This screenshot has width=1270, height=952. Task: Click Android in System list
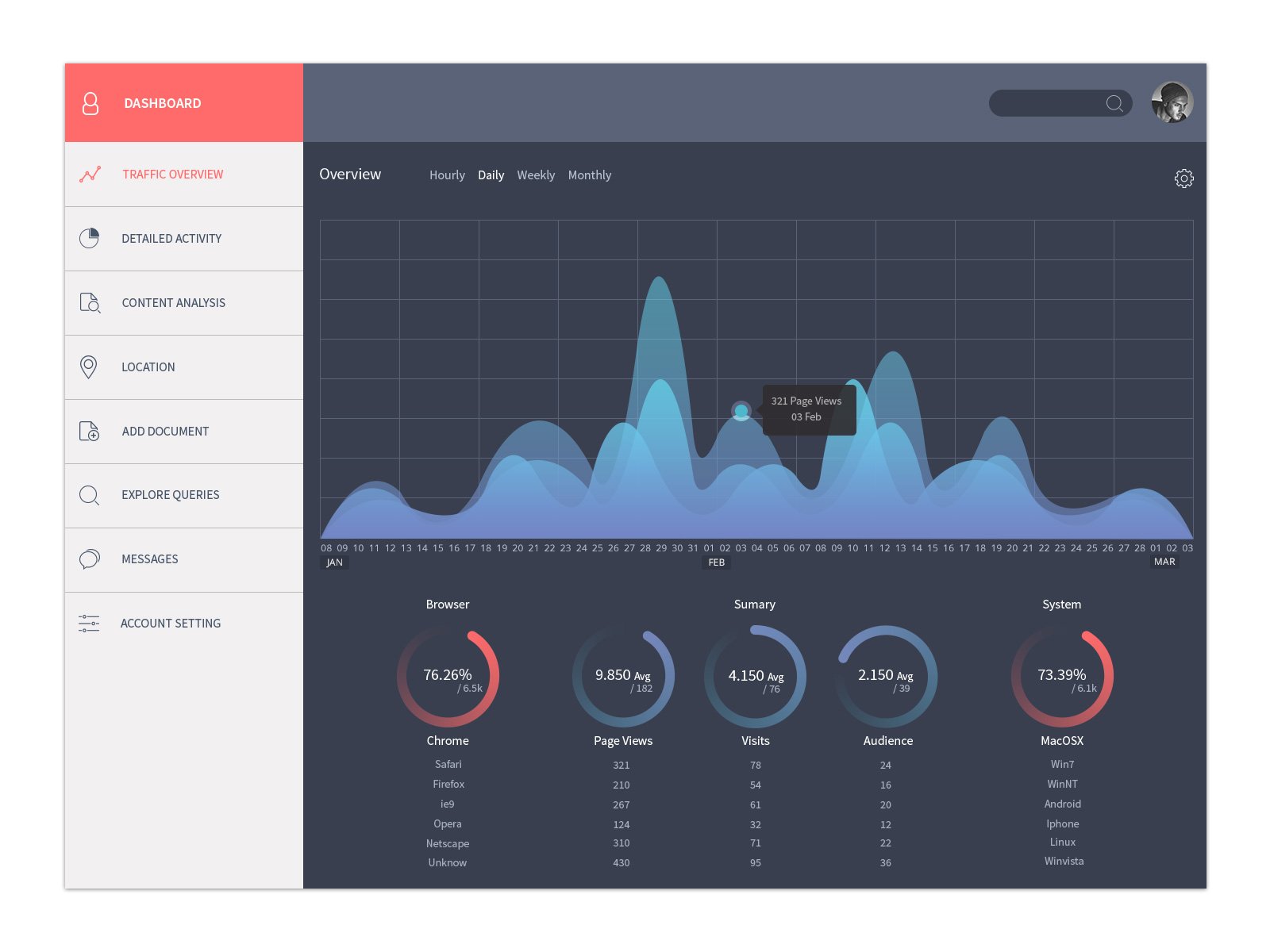coord(1063,804)
